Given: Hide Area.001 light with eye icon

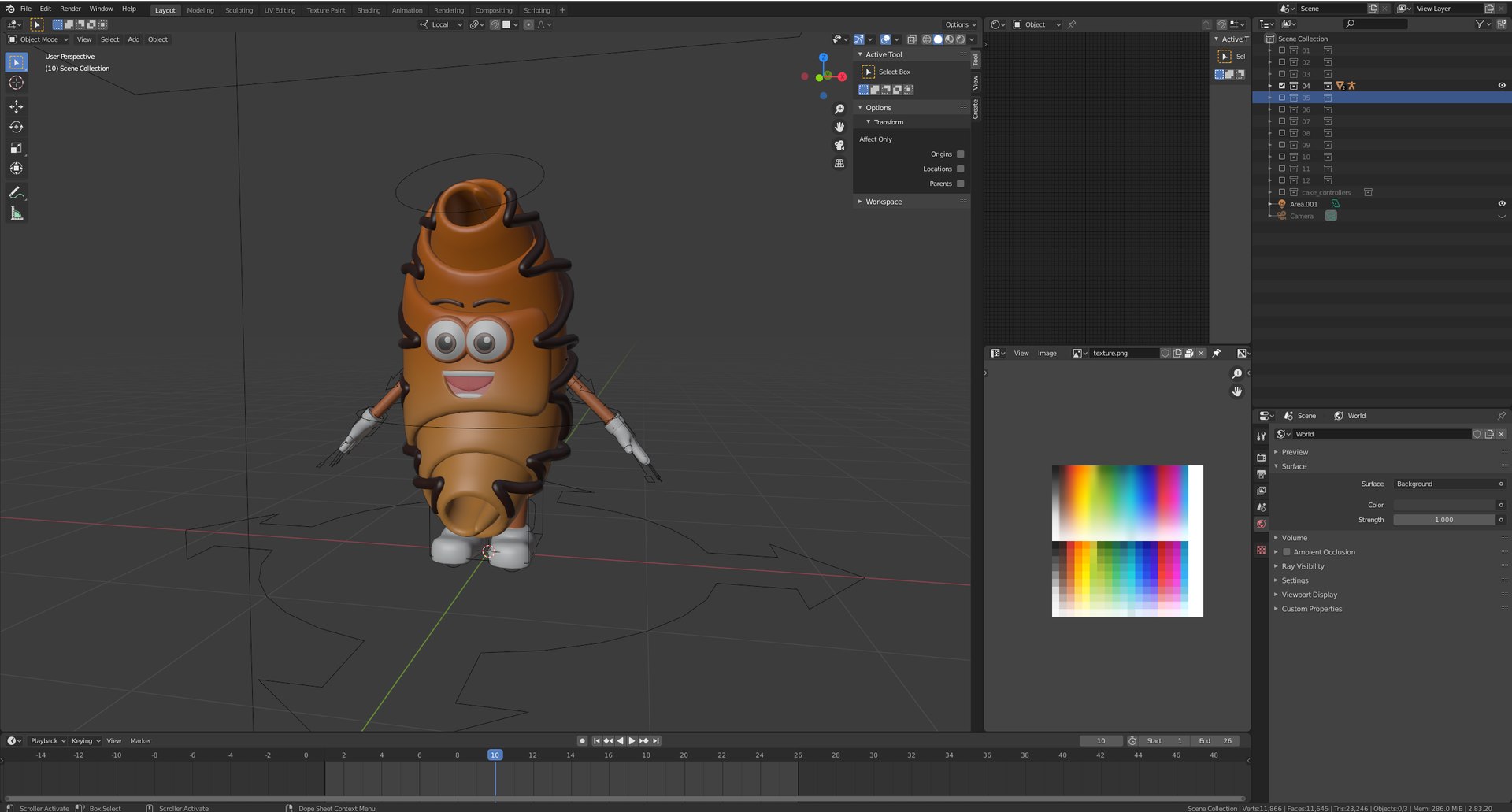Looking at the screenshot, I should click(1502, 204).
